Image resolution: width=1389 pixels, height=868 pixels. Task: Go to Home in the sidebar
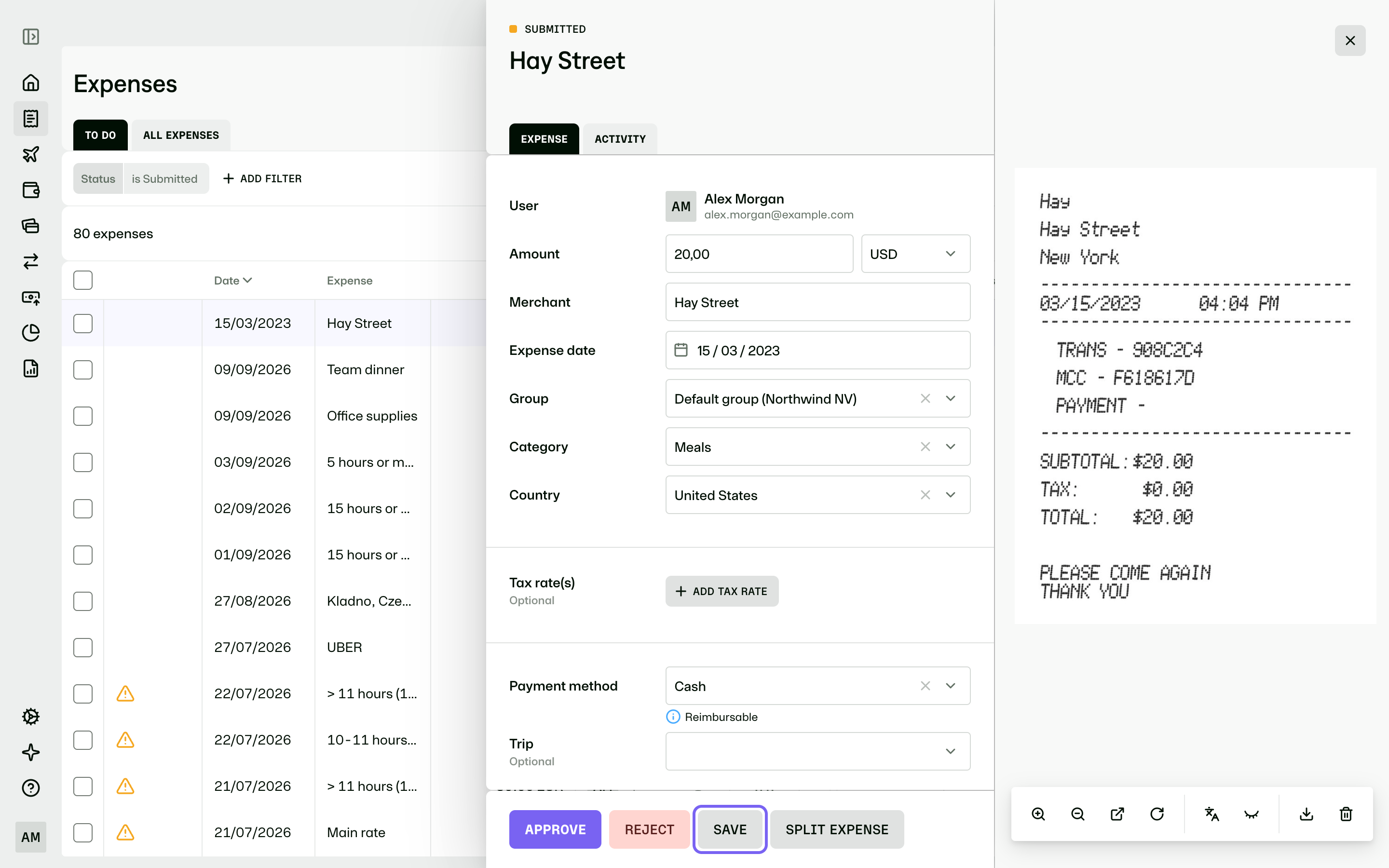[x=30, y=82]
